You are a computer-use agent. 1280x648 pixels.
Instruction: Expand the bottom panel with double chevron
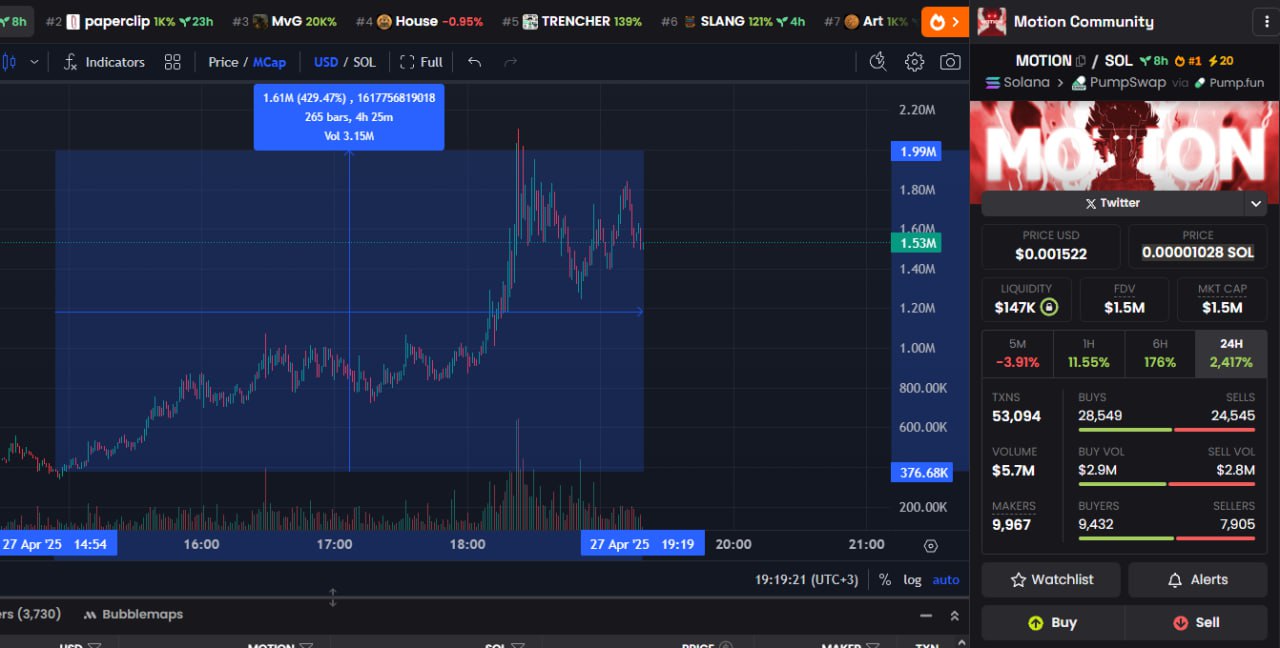tap(954, 616)
